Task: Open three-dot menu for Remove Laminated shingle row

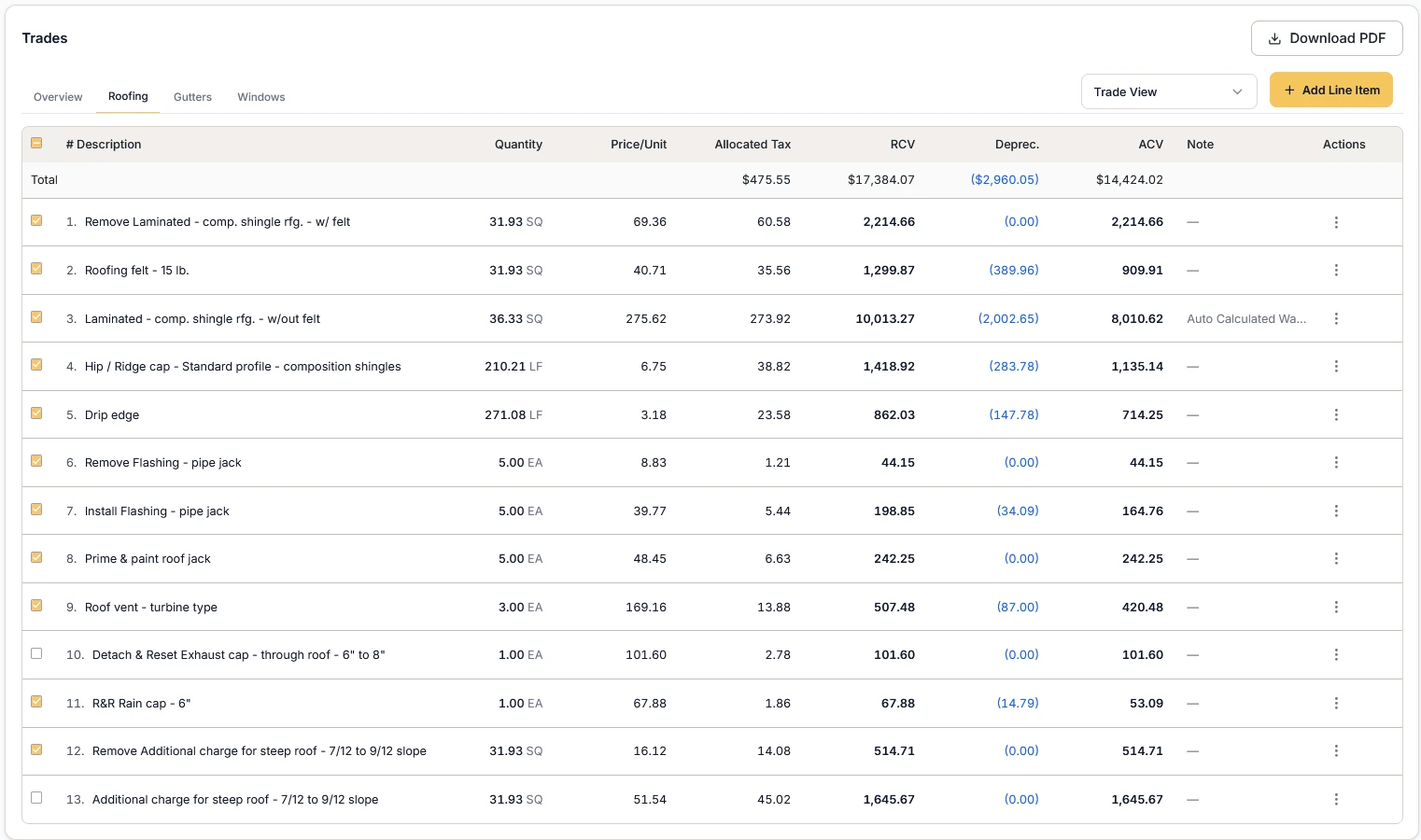Action: click(1336, 222)
